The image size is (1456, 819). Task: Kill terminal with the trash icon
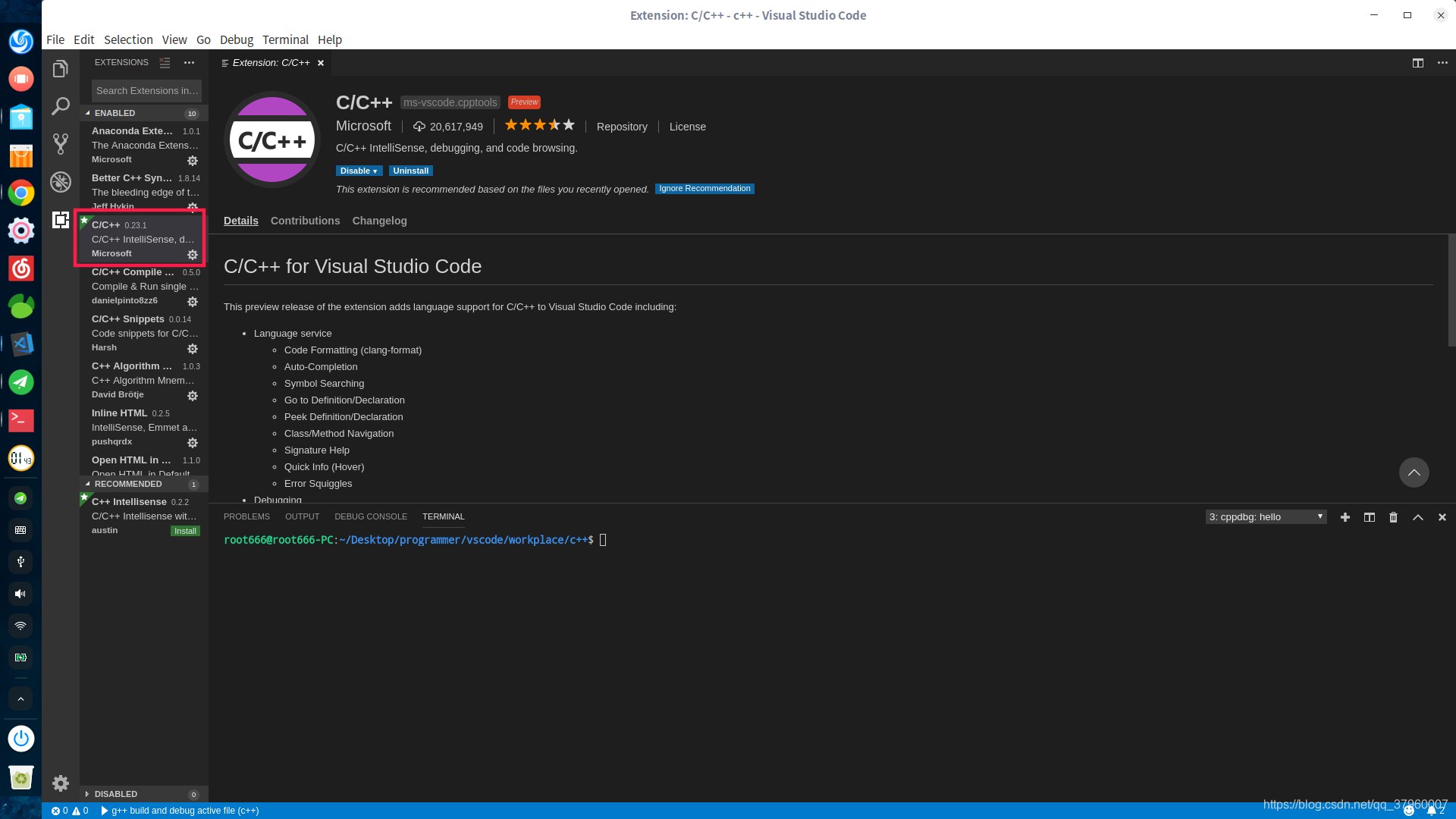pyautogui.click(x=1393, y=517)
